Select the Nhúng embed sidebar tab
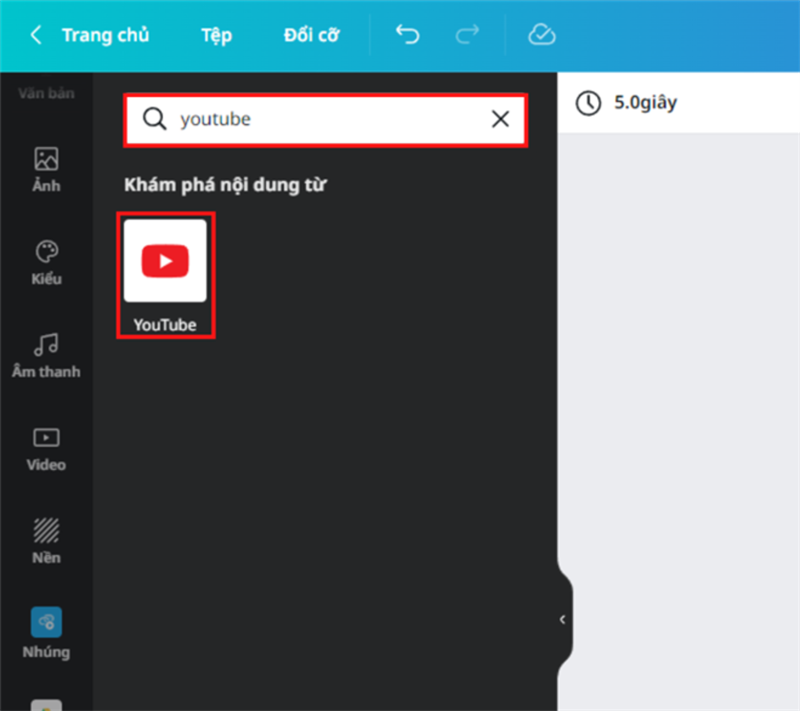 46,633
